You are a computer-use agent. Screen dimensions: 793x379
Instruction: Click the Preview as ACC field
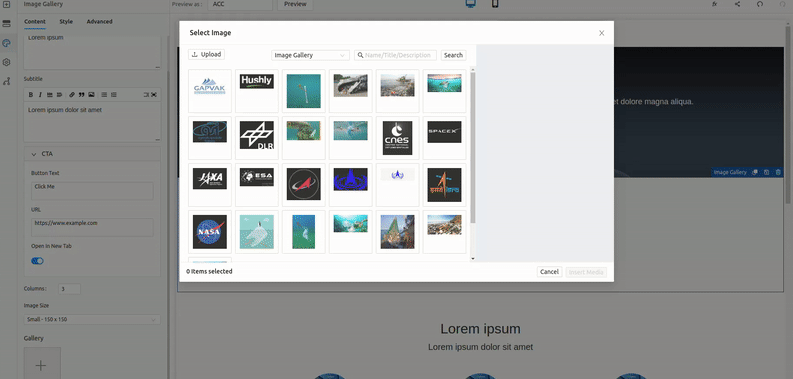pos(240,4)
